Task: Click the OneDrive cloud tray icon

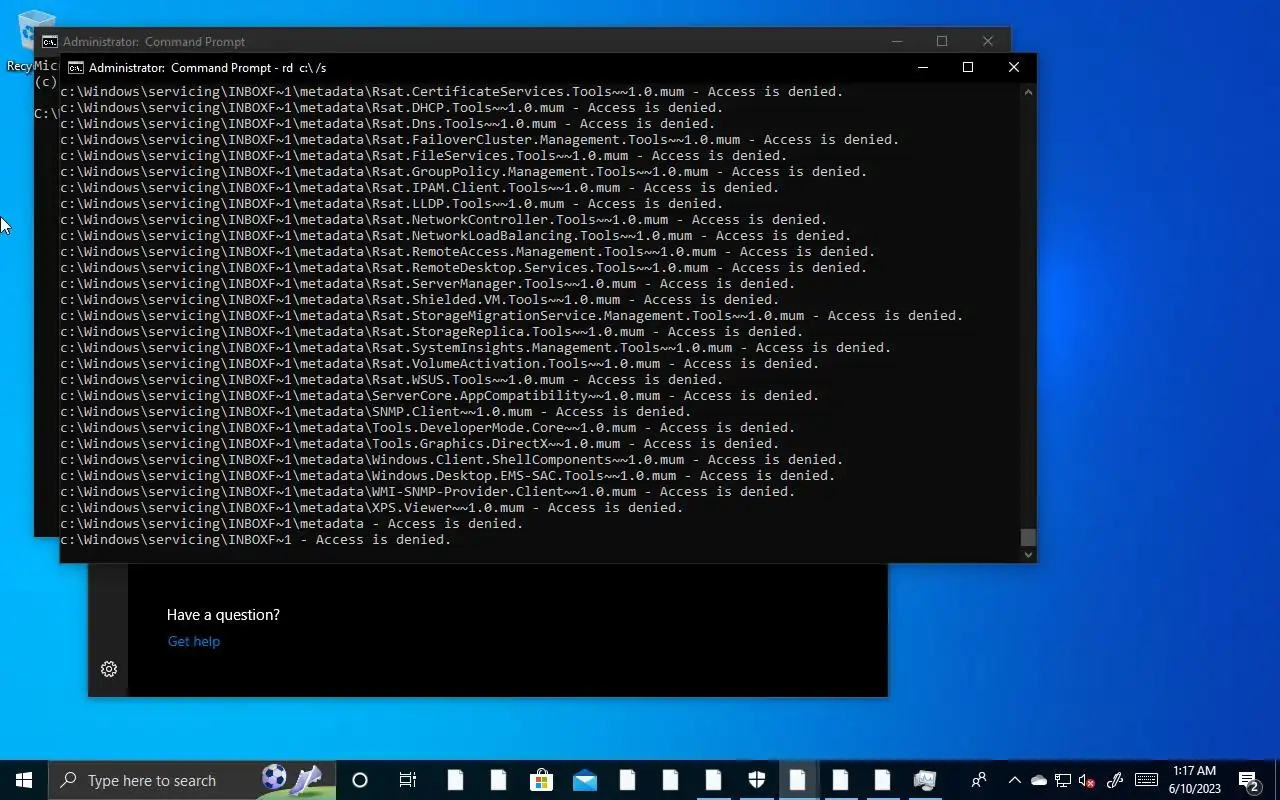Action: [1039, 780]
